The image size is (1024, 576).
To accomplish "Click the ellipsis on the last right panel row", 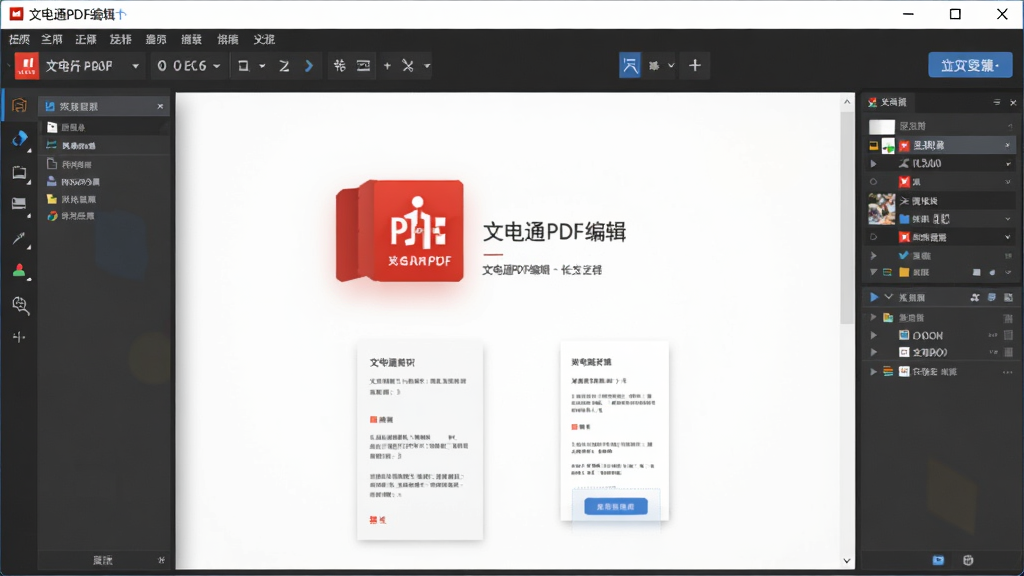I will (x=1008, y=372).
